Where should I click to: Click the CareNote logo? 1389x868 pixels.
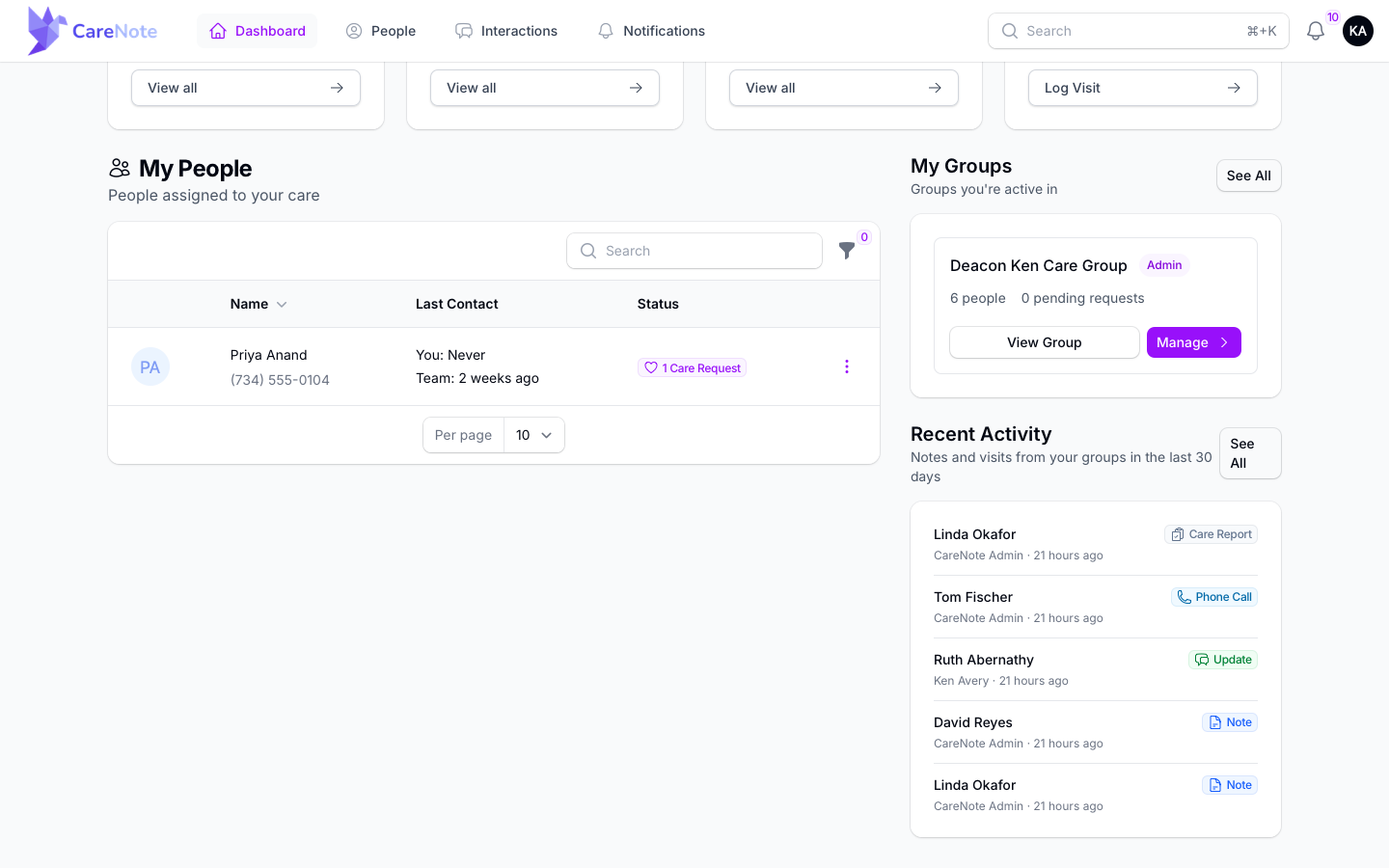[x=93, y=31]
